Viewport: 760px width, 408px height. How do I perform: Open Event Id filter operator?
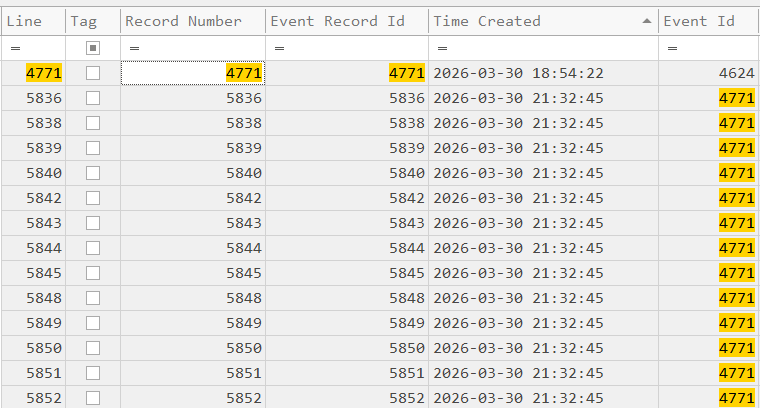pos(672,48)
